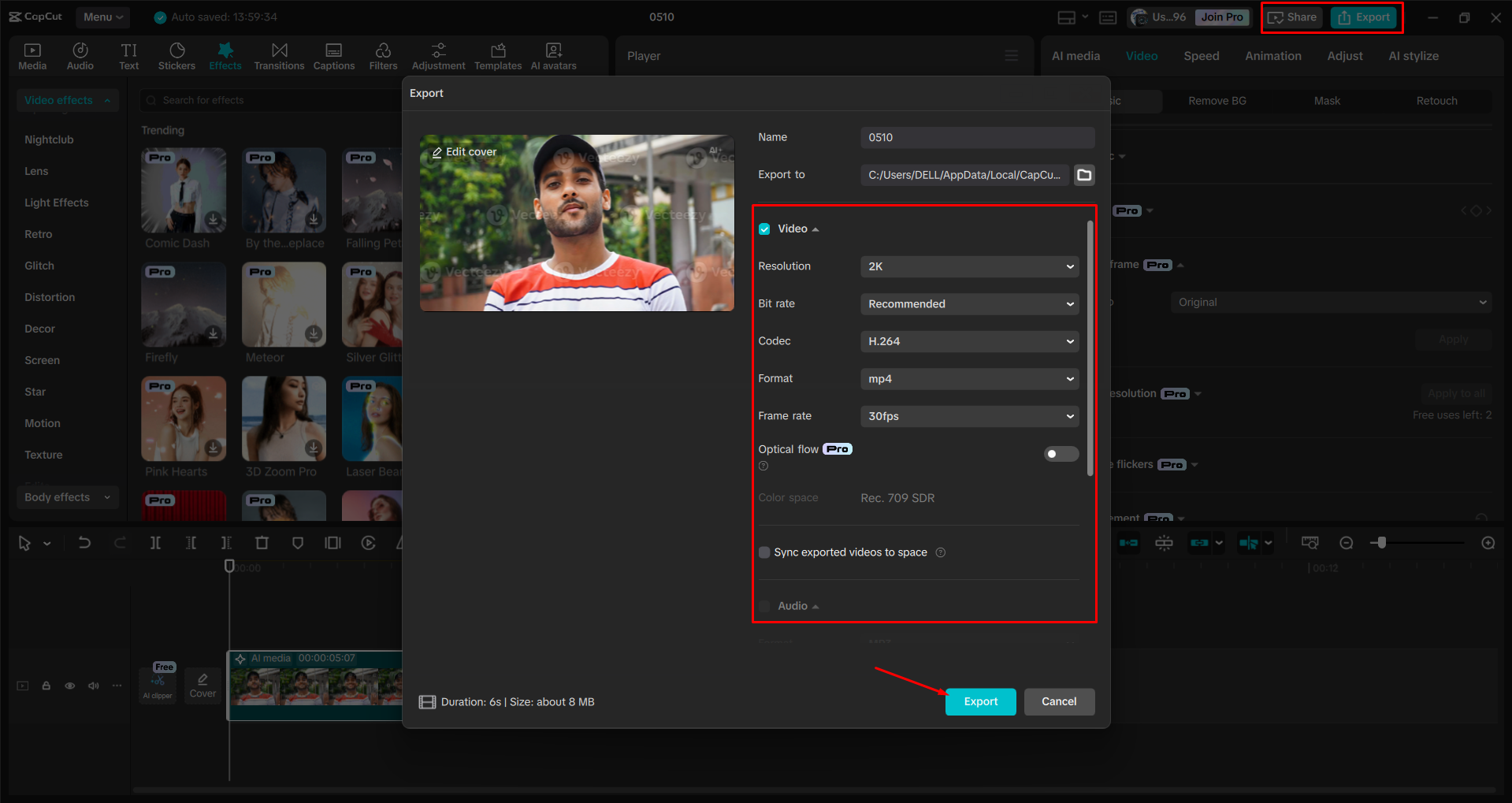This screenshot has width=1512, height=803.
Task: Switch to the Transitions panel
Action: pos(279,55)
